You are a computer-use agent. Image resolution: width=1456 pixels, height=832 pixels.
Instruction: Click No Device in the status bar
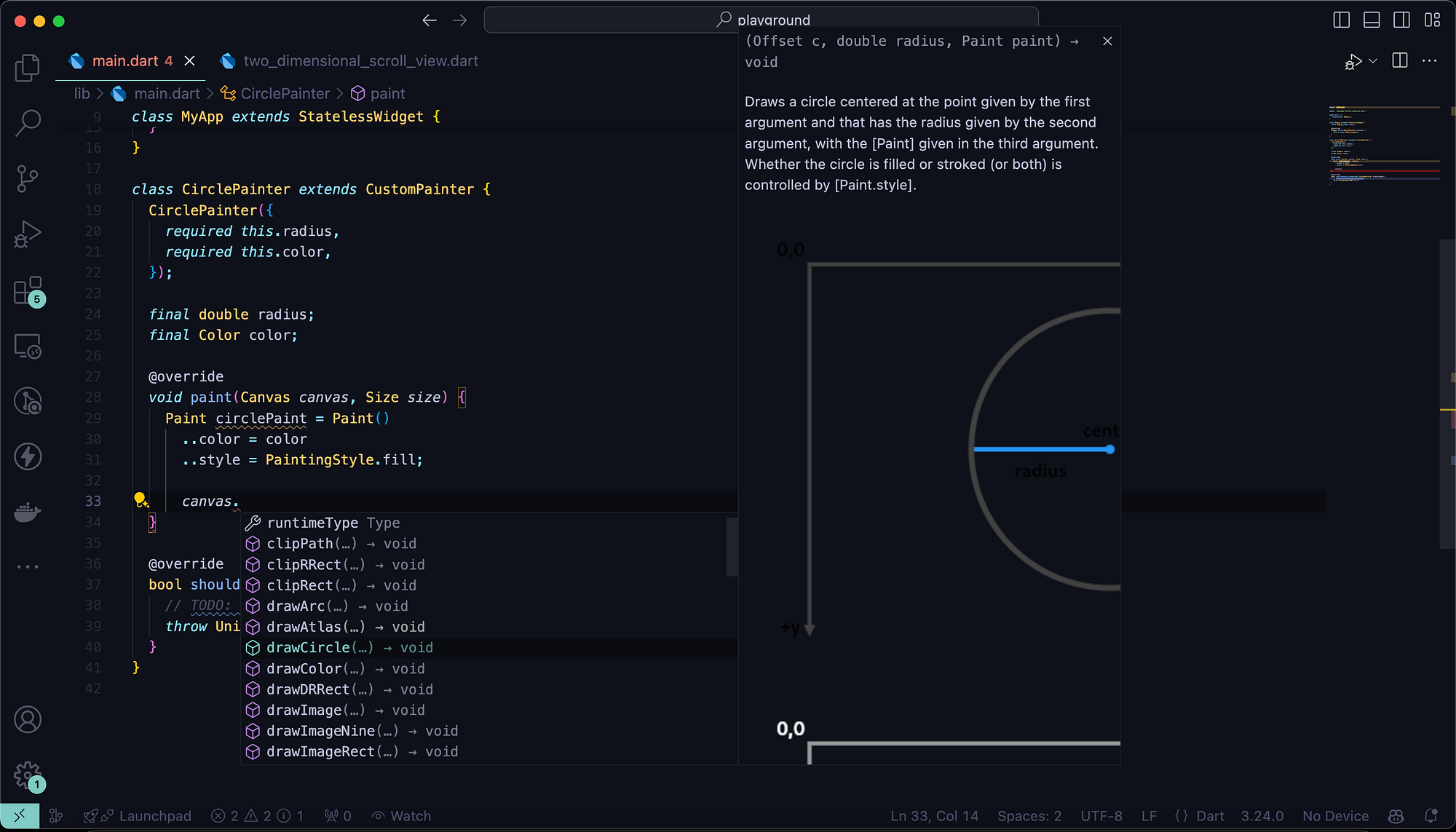(1336, 816)
